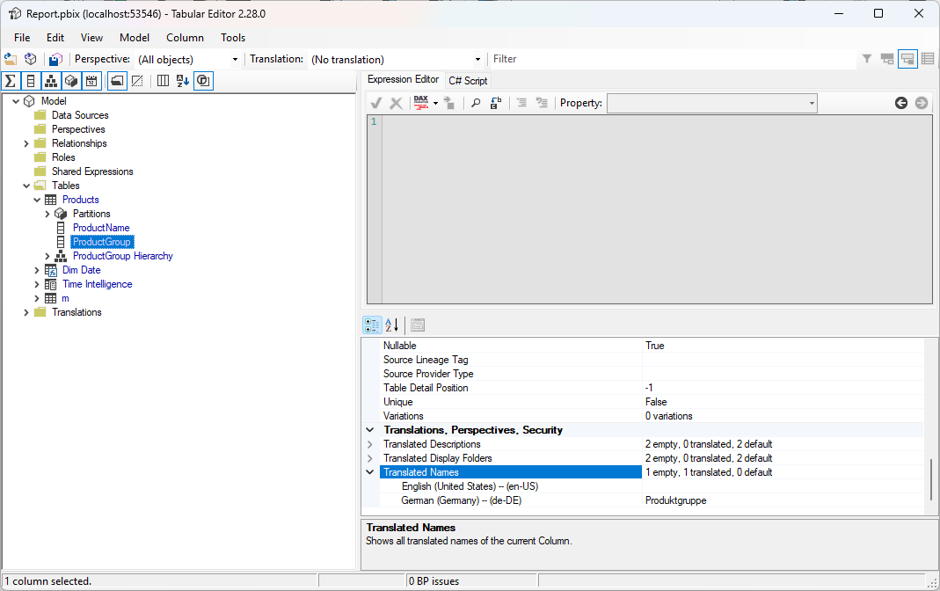Image resolution: width=940 pixels, height=591 pixels.
Task: Edit German (Germany) value Produktgruppe
Action: coord(782,500)
